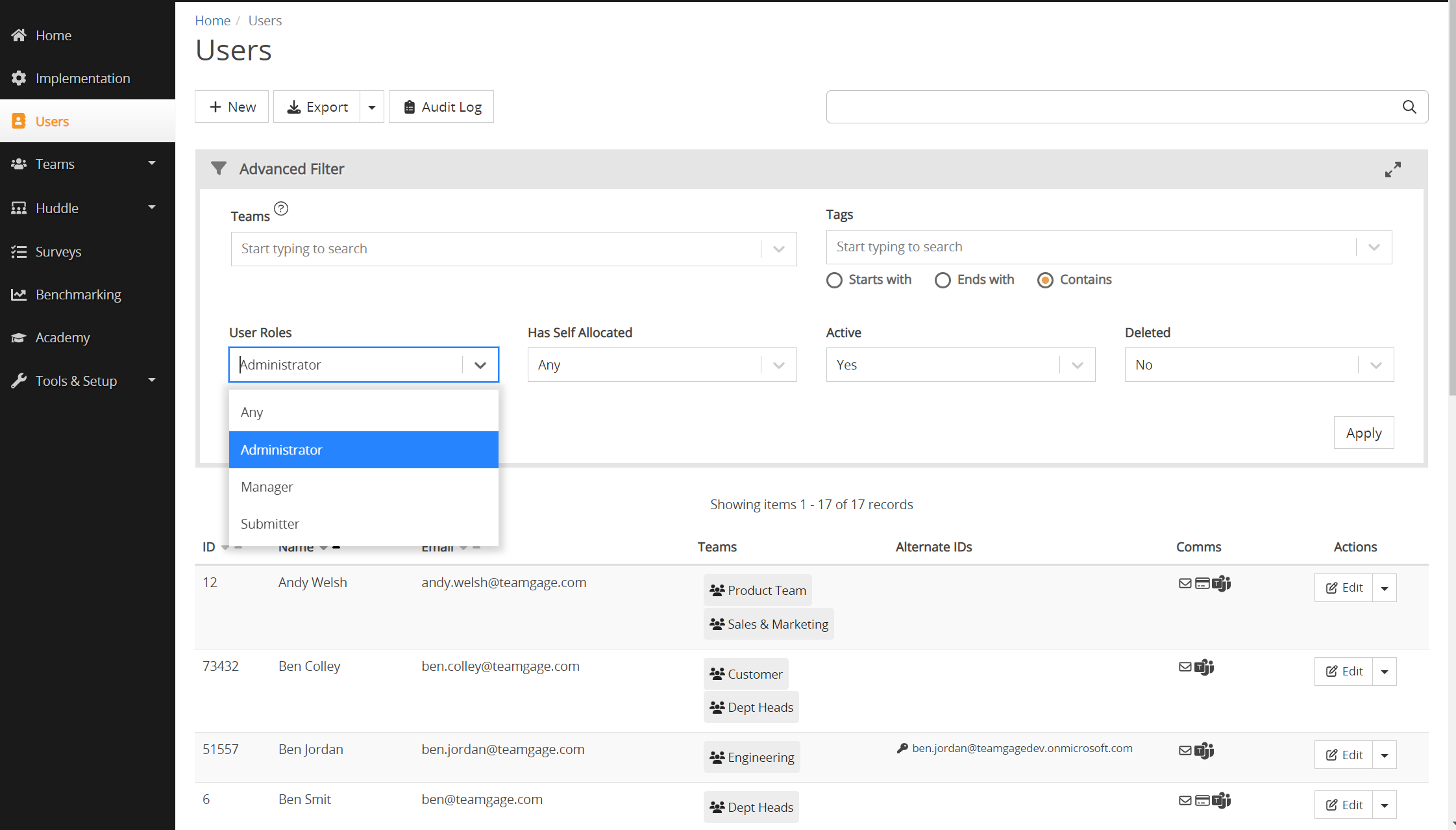1456x830 pixels.
Task: Sort the table by ID column
Action: click(209, 547)
